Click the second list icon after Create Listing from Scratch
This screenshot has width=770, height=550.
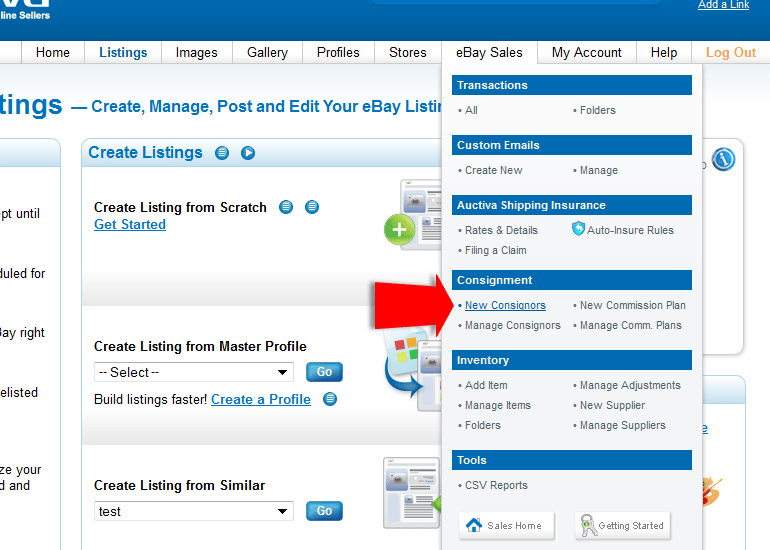312,207
